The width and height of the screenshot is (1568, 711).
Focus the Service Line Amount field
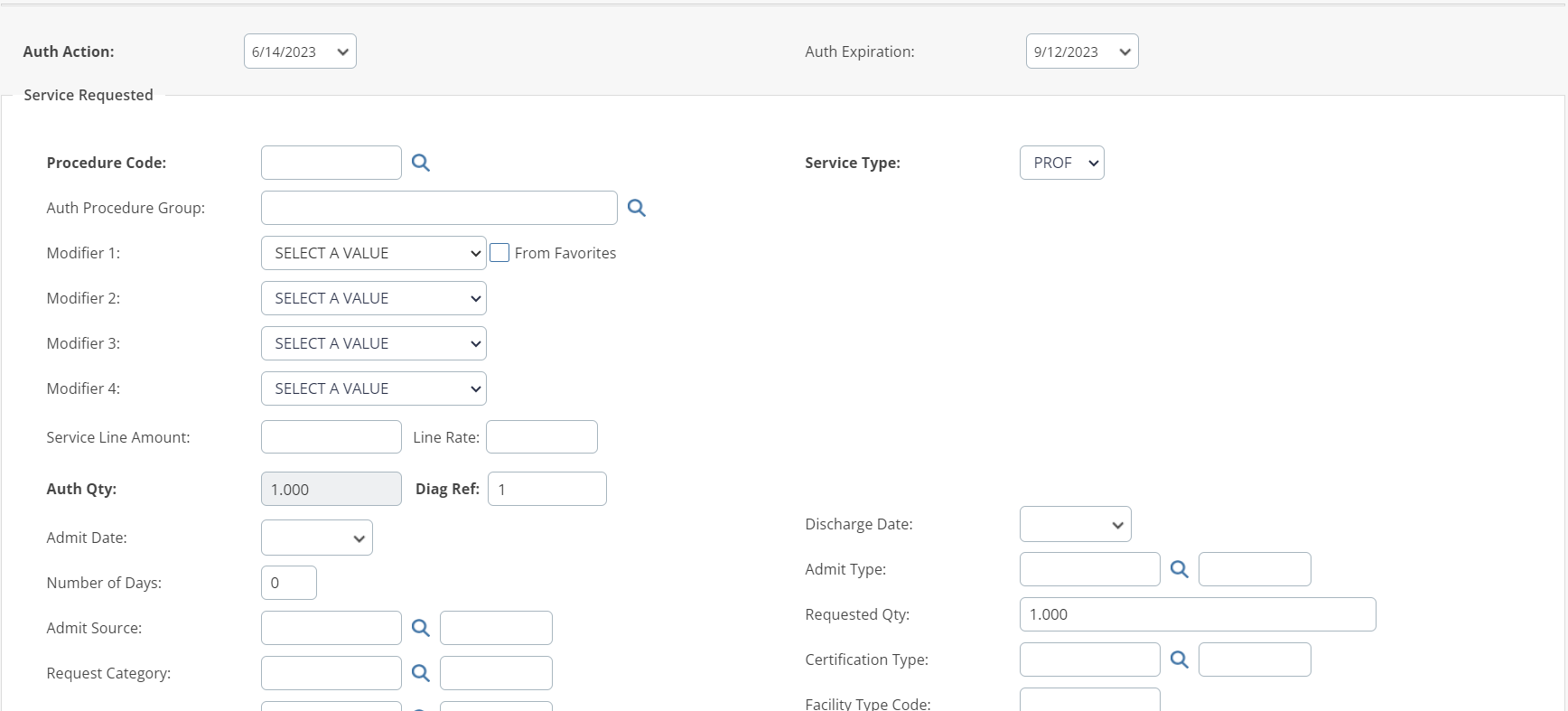point(331,437)
